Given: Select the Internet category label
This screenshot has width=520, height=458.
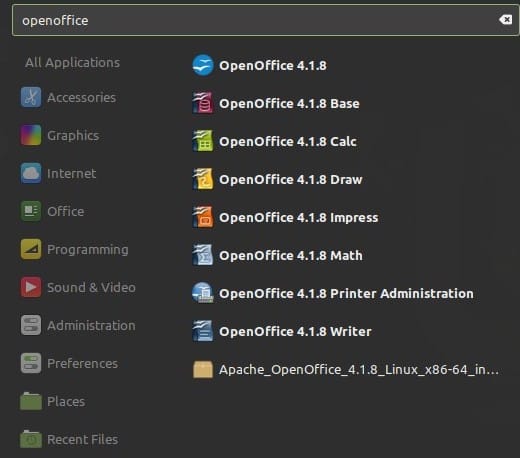Looking at the screenshot, I should (72, 173).
